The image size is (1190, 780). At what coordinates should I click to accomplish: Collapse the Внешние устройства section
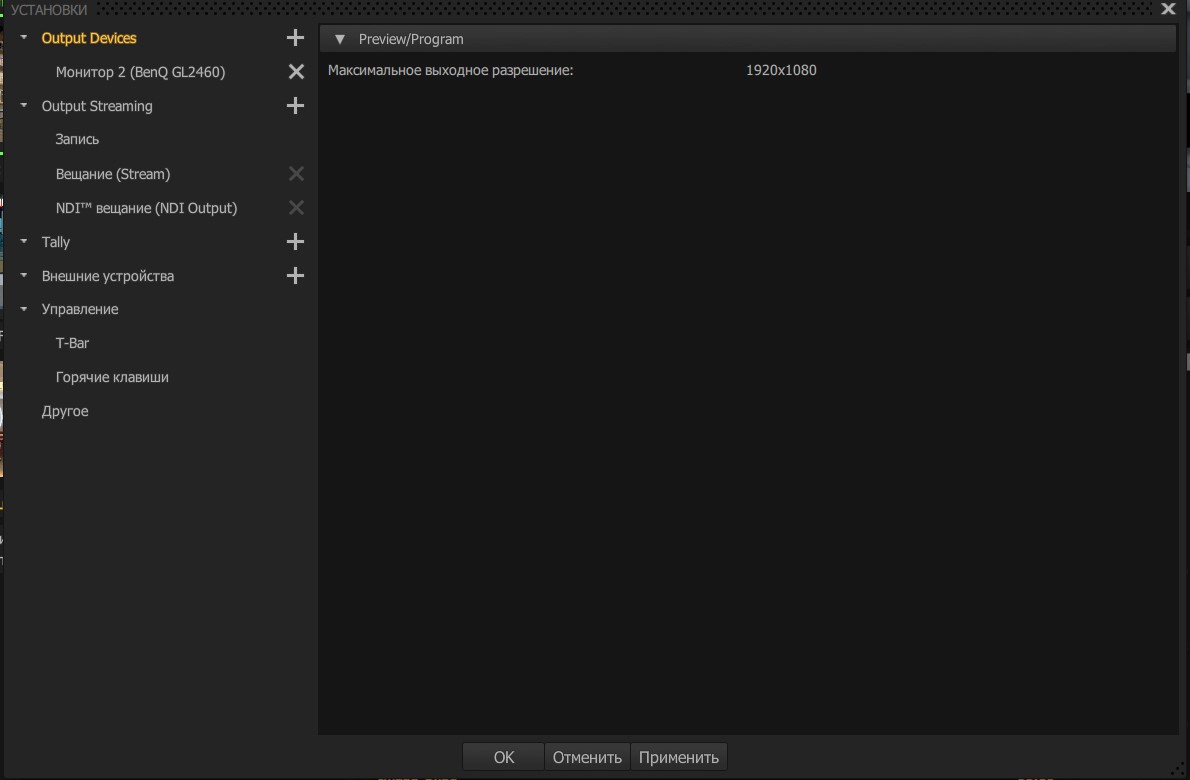click(x=24, y=275)
